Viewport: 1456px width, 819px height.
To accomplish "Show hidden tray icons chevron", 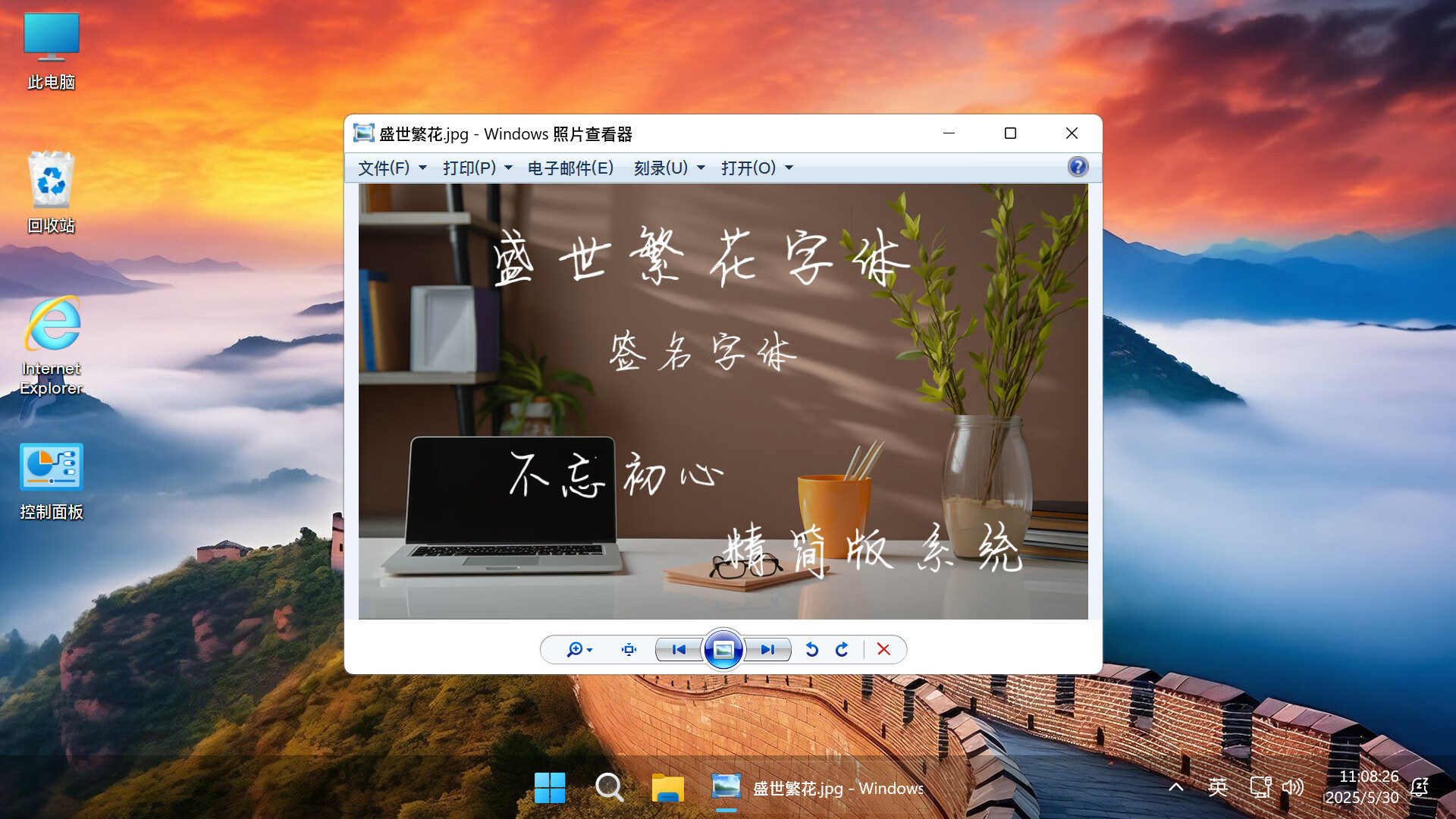I will [x=1176, y=787].
